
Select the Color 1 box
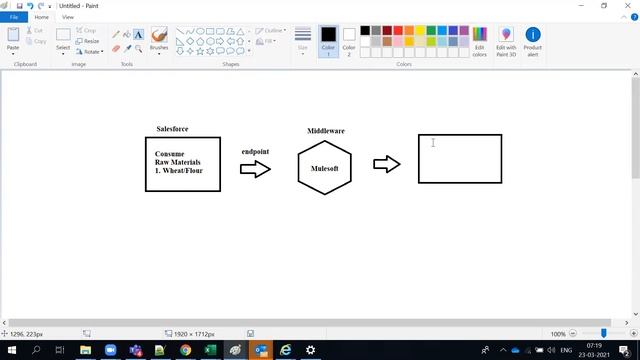328,42
